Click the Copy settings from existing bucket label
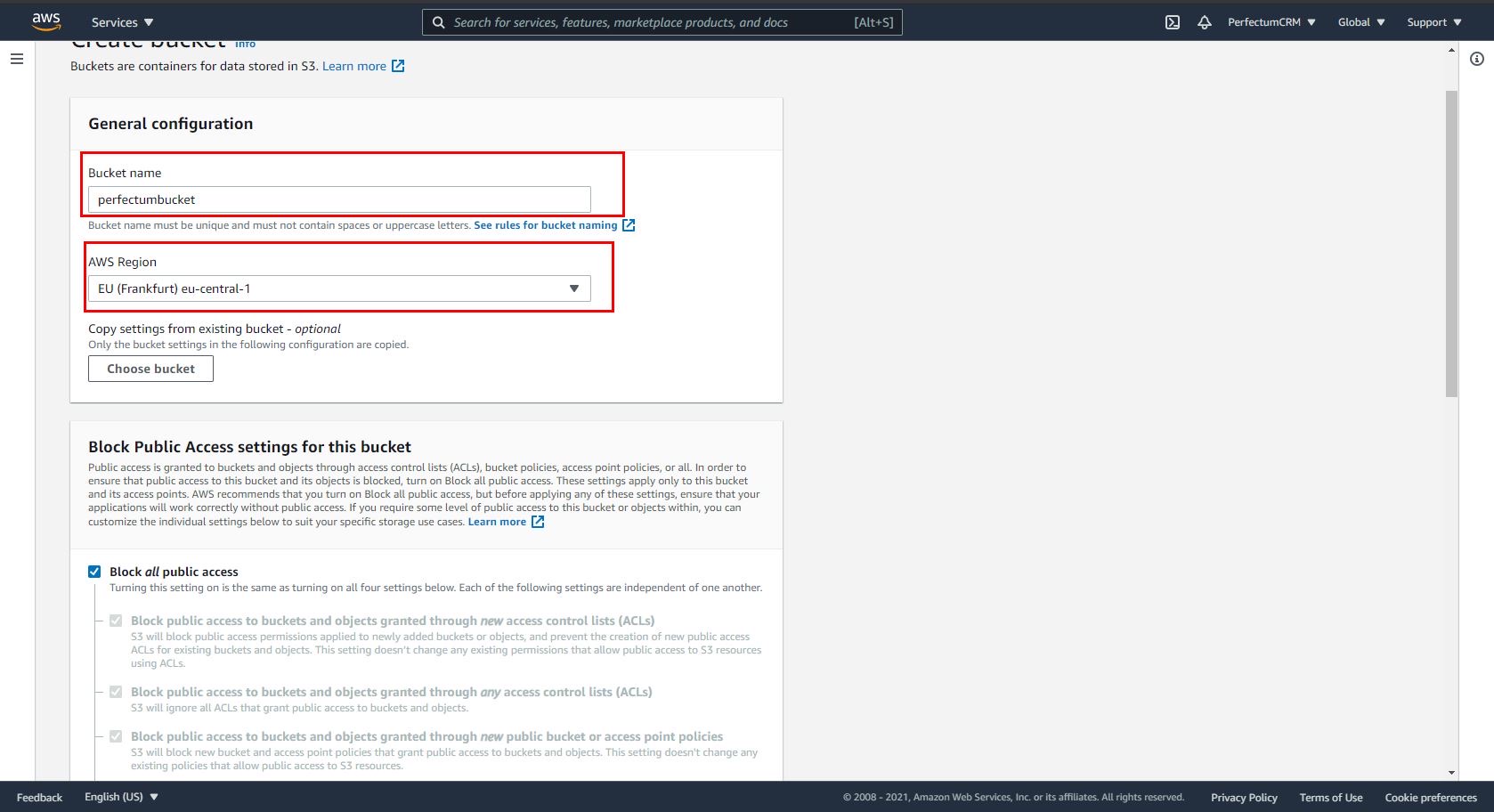The image size is (1494, 812). coord(215,329)
